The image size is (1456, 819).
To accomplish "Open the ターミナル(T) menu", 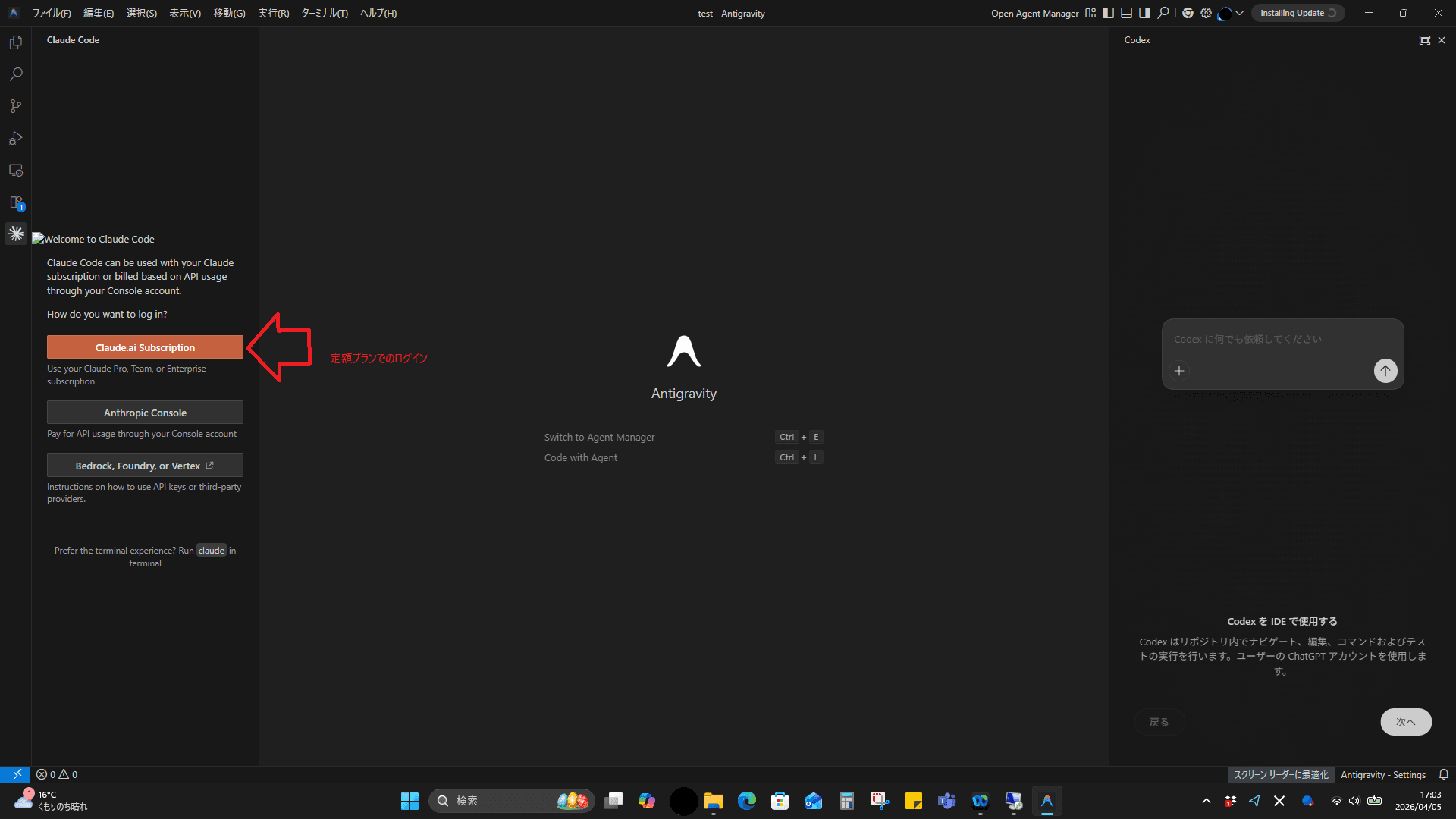I will (324, 13).
